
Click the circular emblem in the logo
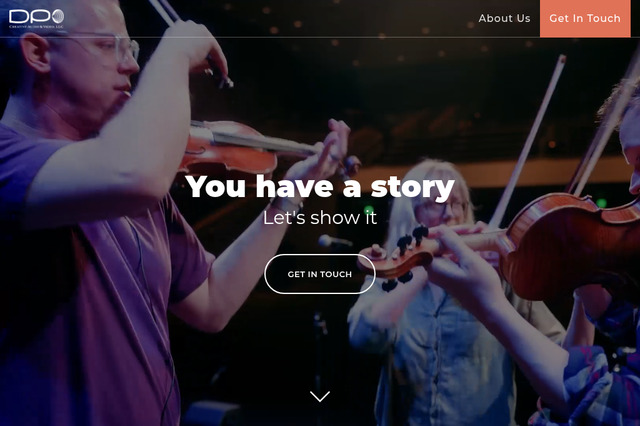pyautogui.click(x=58, y=16)
